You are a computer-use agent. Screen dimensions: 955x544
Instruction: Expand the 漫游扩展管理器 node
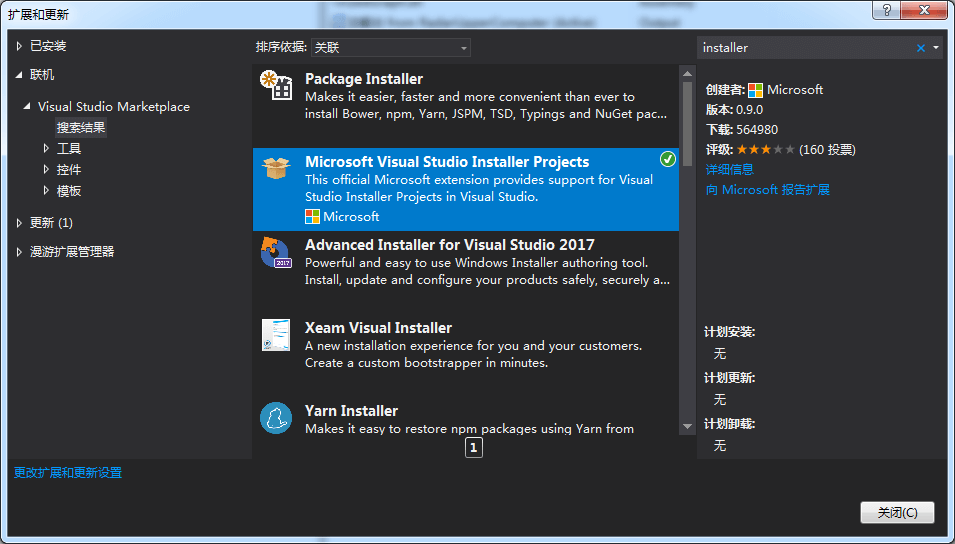[19, 252]
